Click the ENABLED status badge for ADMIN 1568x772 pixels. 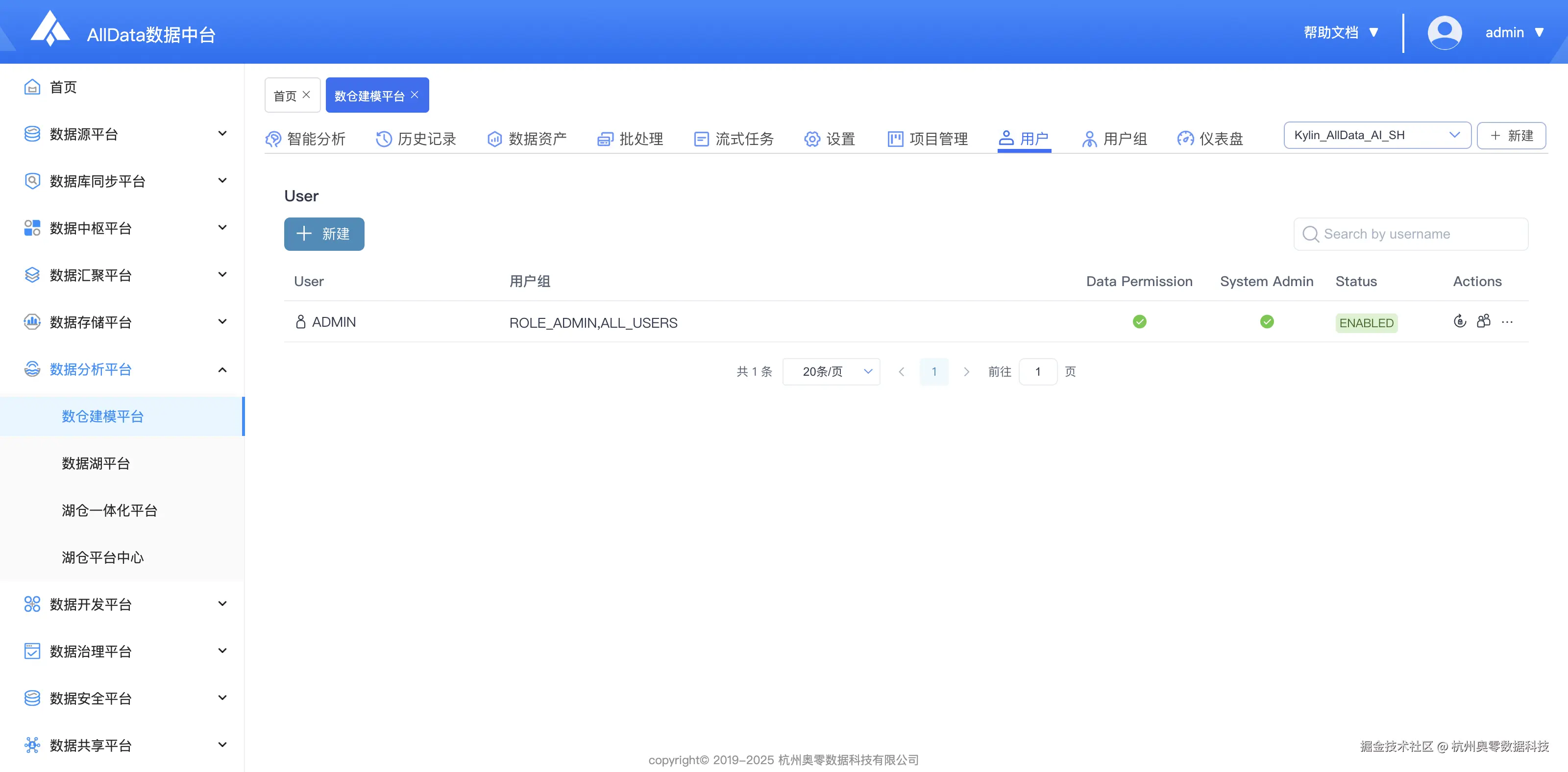[x=1366, y=323]
